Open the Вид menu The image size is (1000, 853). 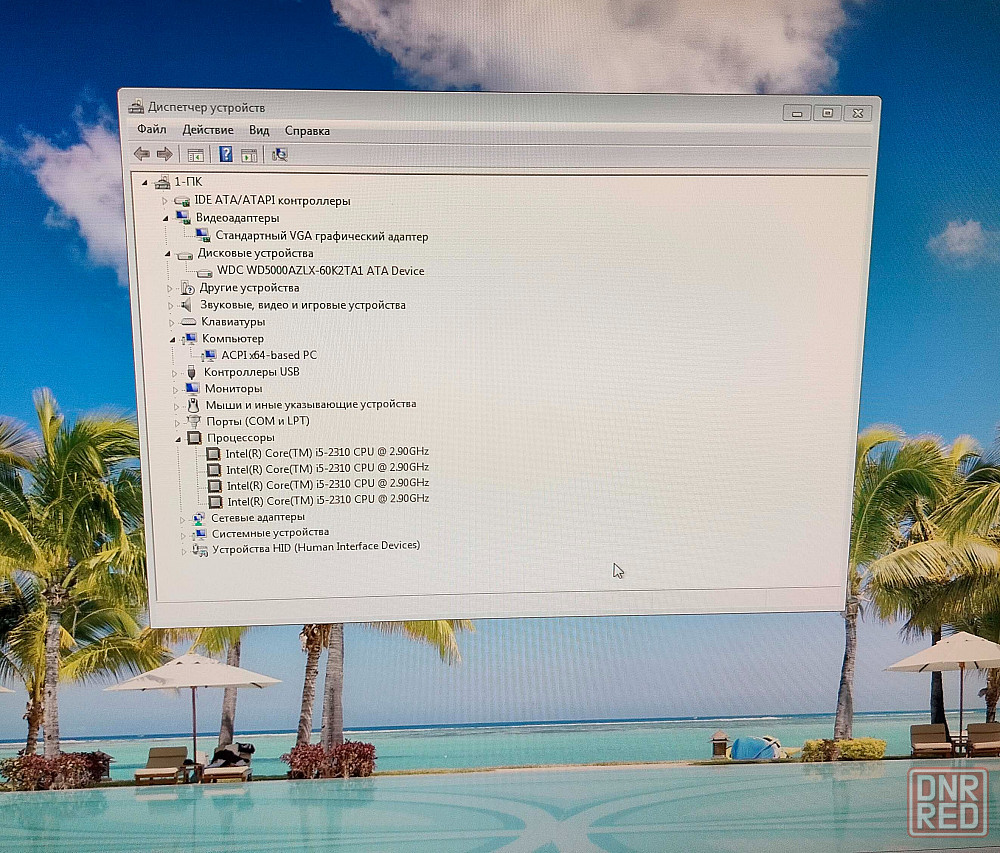pyautogui.click(x=259, y=131)
